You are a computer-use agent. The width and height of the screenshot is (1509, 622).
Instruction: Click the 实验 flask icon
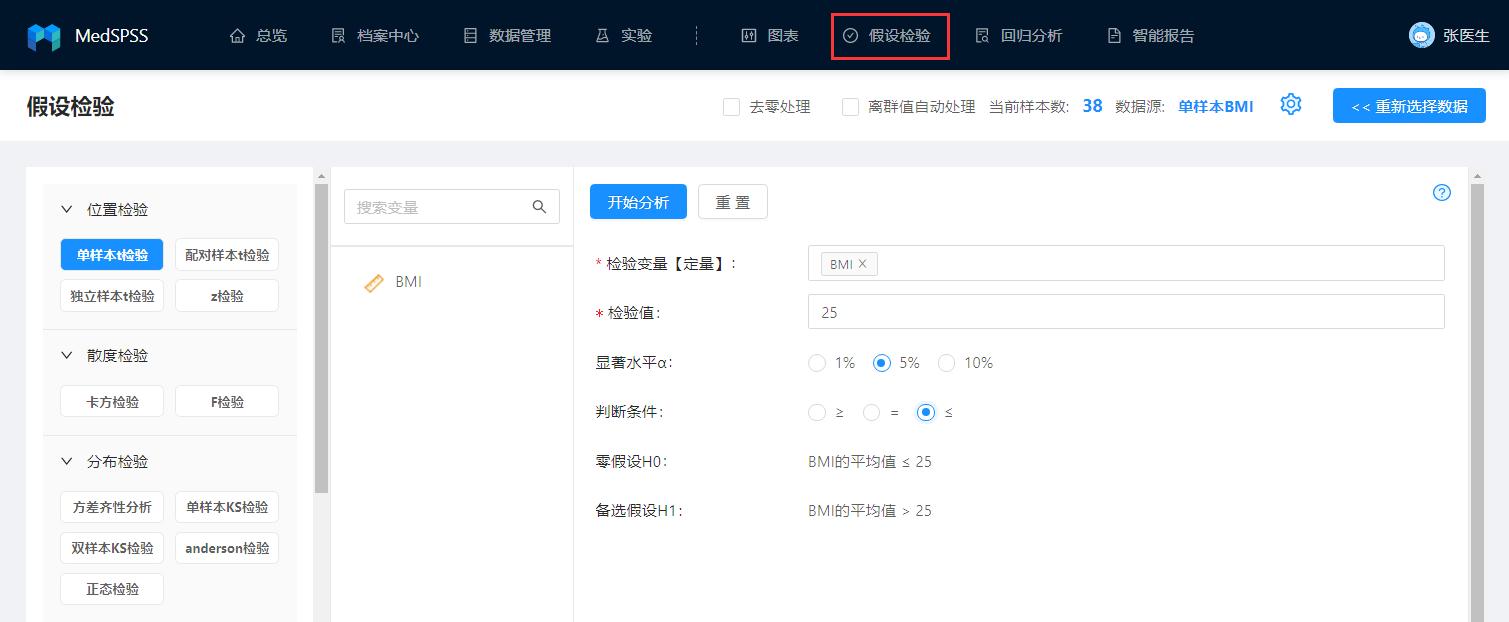point(602,34)
